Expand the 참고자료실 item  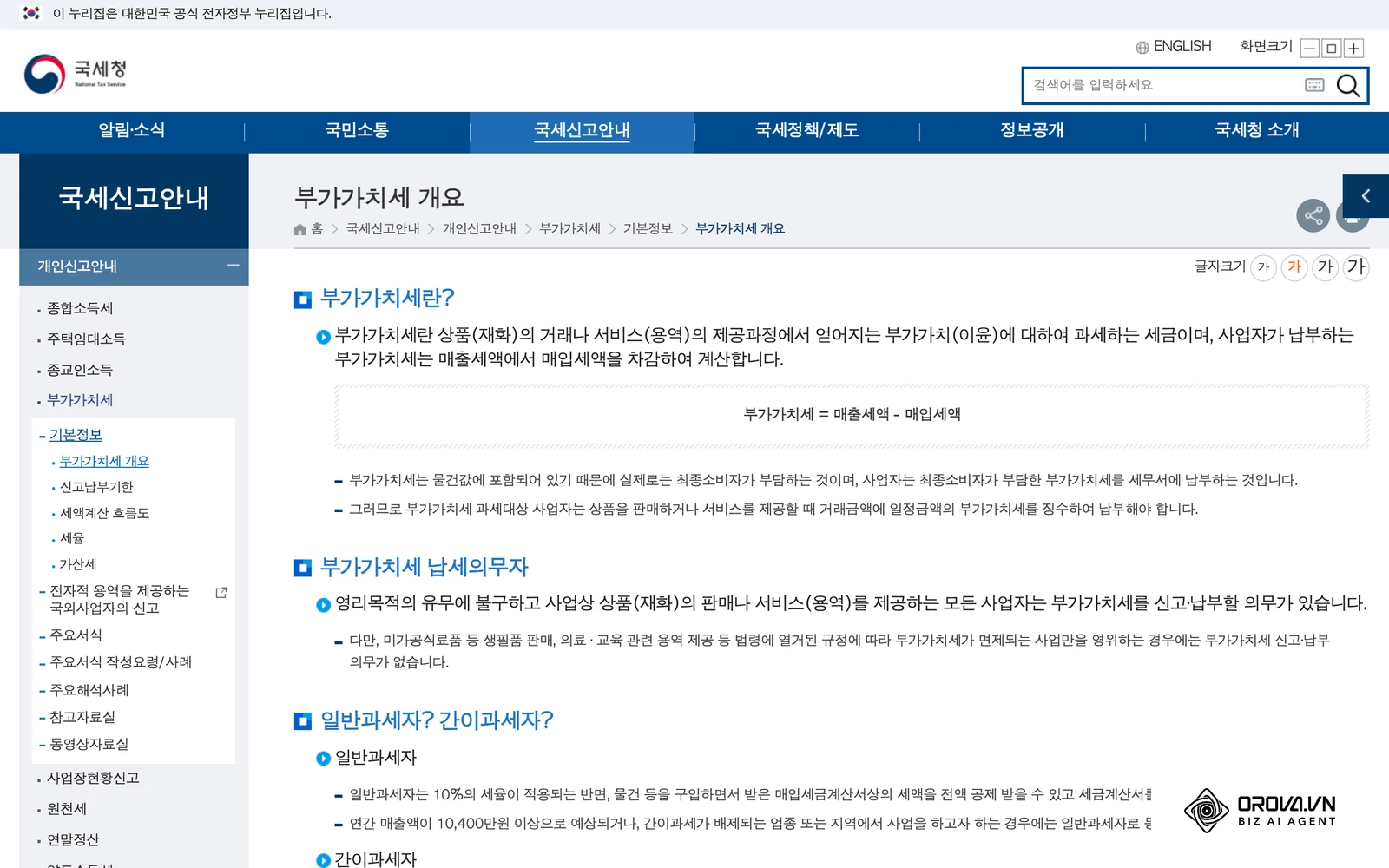[82, 717]
